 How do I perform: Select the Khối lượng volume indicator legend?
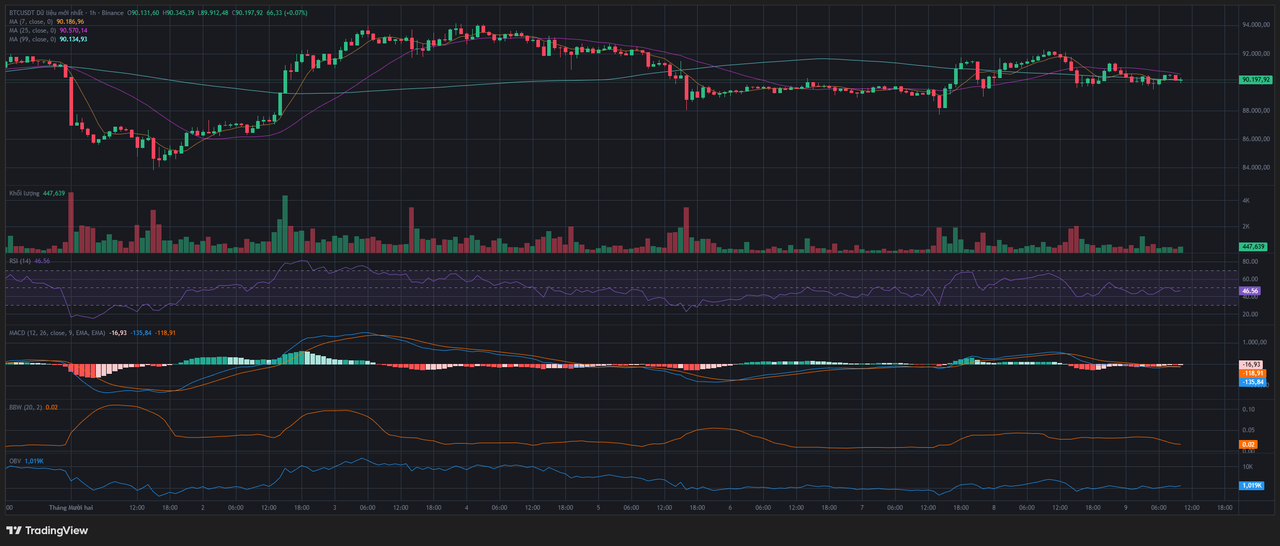(26, 193)
